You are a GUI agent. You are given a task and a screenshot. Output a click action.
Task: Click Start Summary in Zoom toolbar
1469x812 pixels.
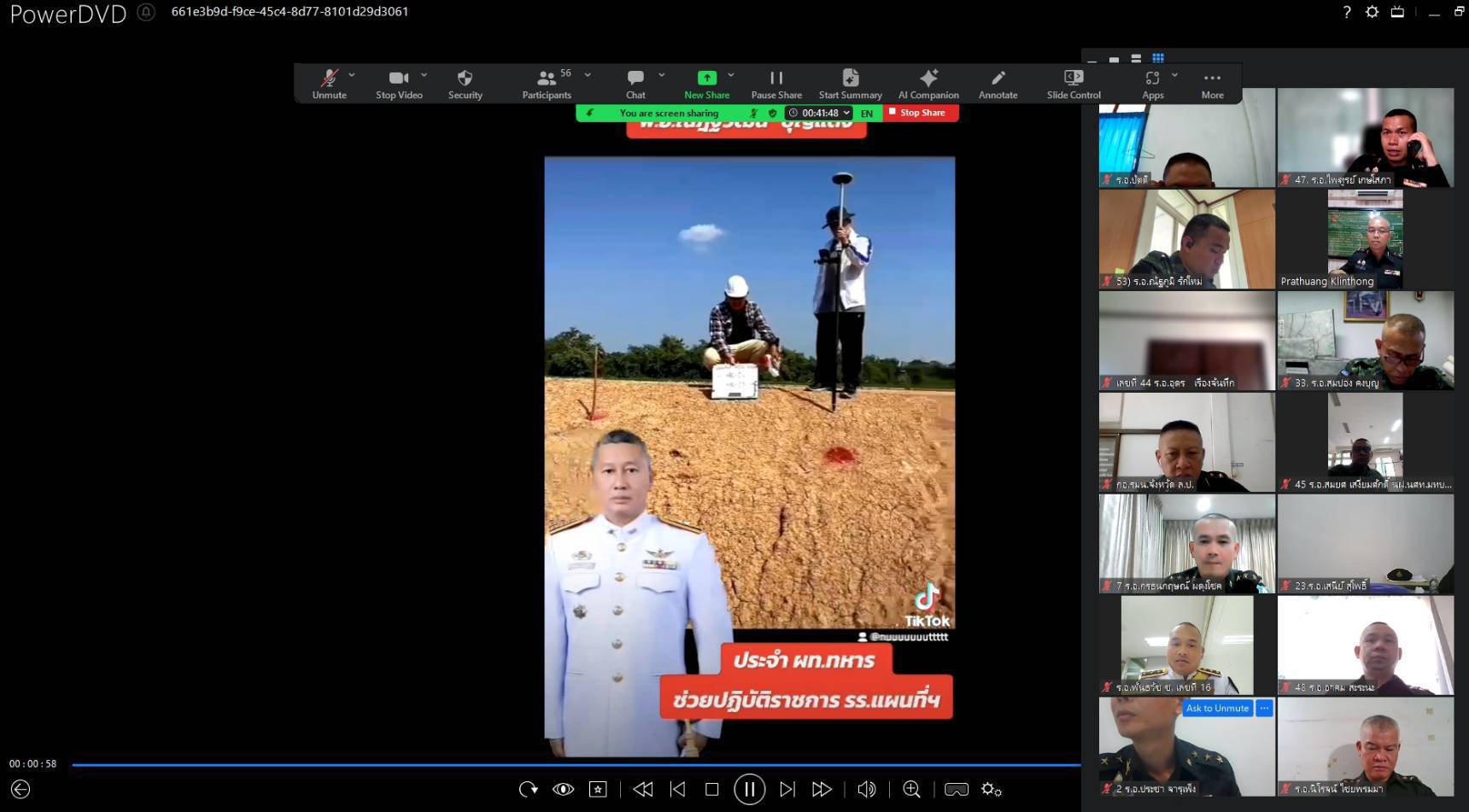850,84
